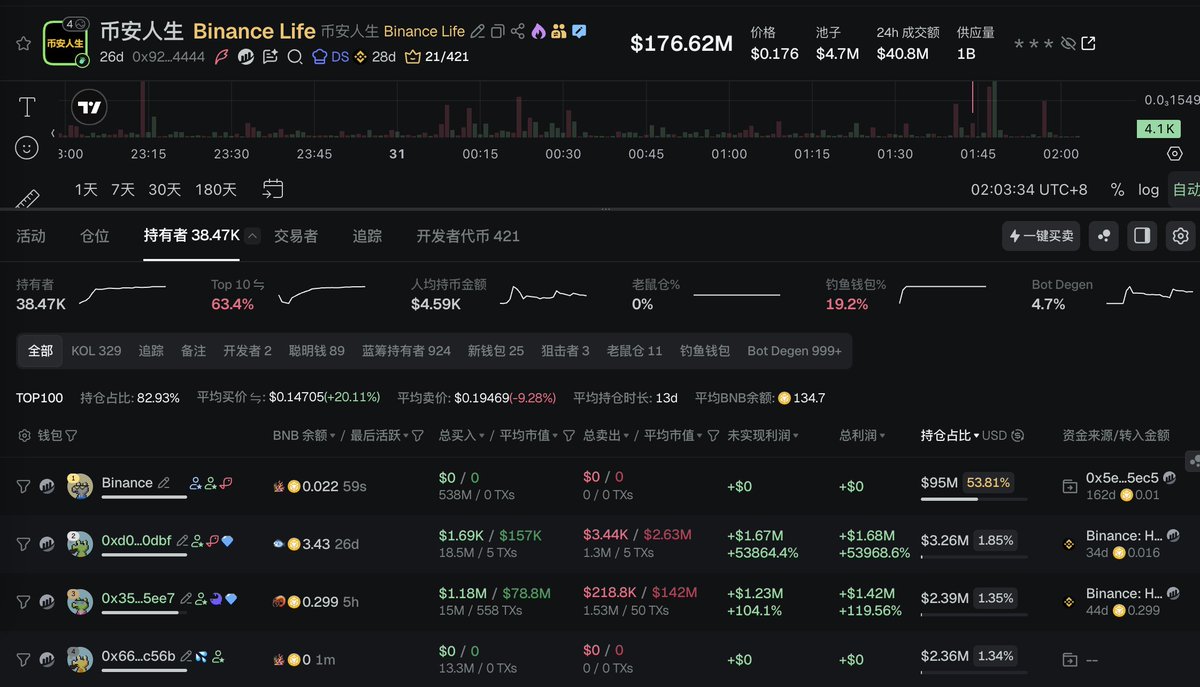
Task: Open wallet address 0x35...5ee7
Action: (137, 598)
